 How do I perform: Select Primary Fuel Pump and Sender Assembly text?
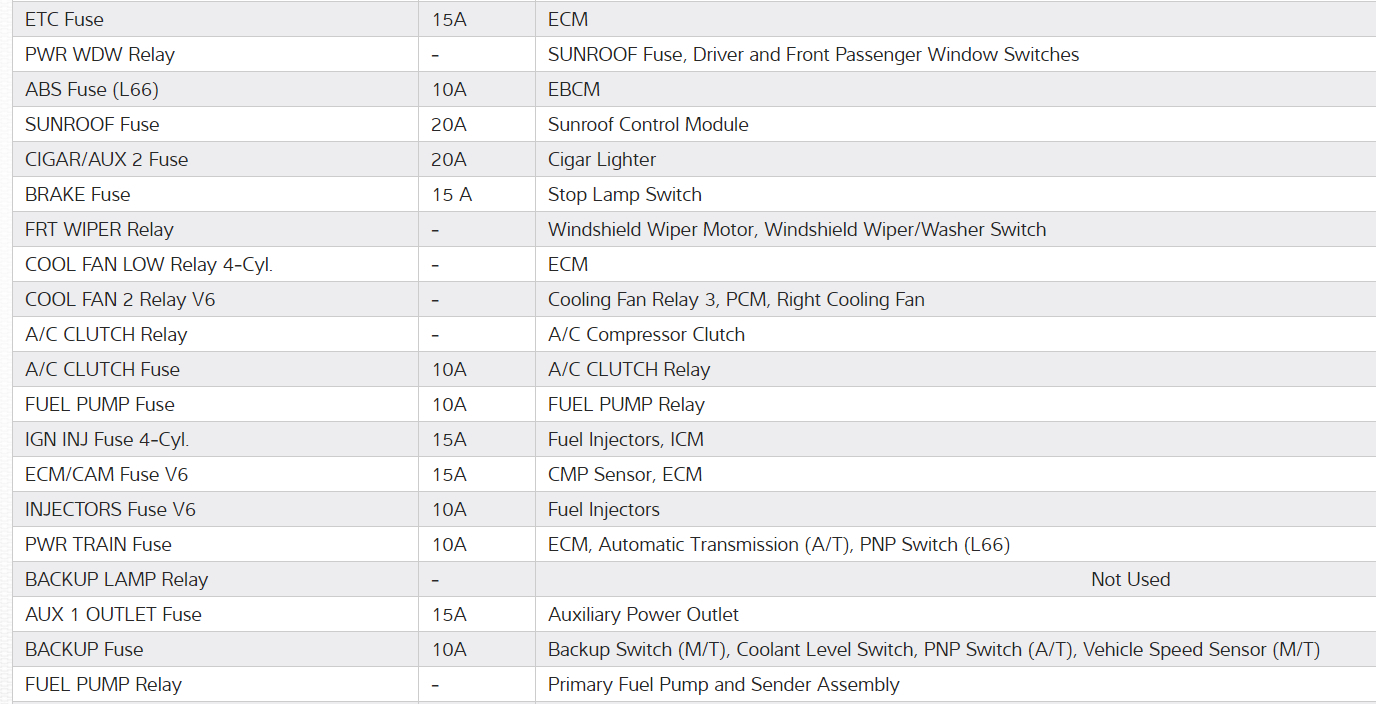(x=723, y=684)
